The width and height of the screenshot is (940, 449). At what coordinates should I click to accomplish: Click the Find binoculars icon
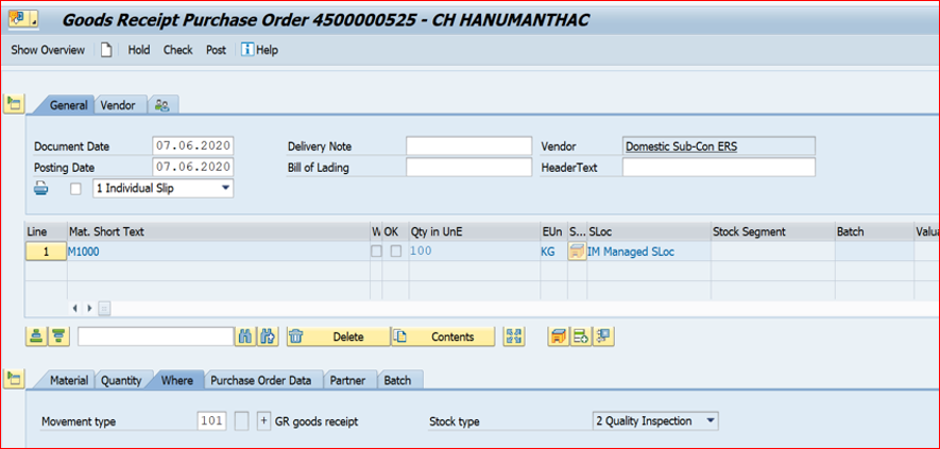click(x=245, y=337)
